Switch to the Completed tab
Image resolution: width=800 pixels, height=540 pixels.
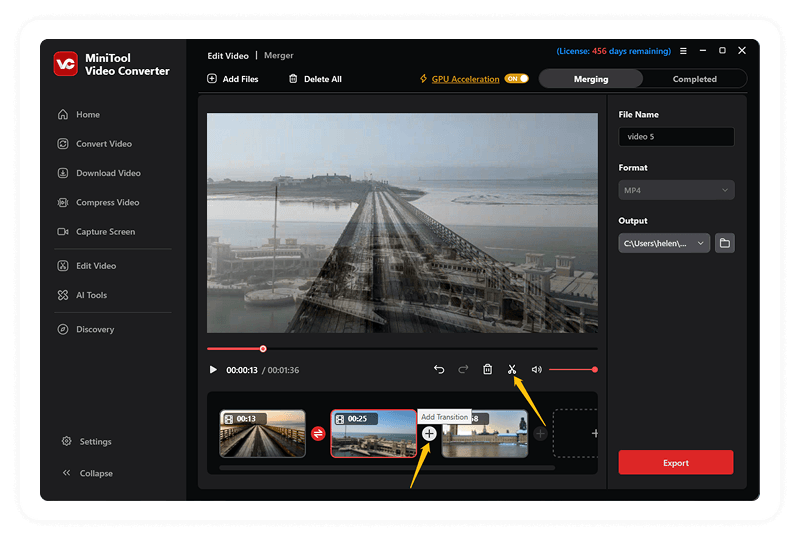[x=694, y=79]
